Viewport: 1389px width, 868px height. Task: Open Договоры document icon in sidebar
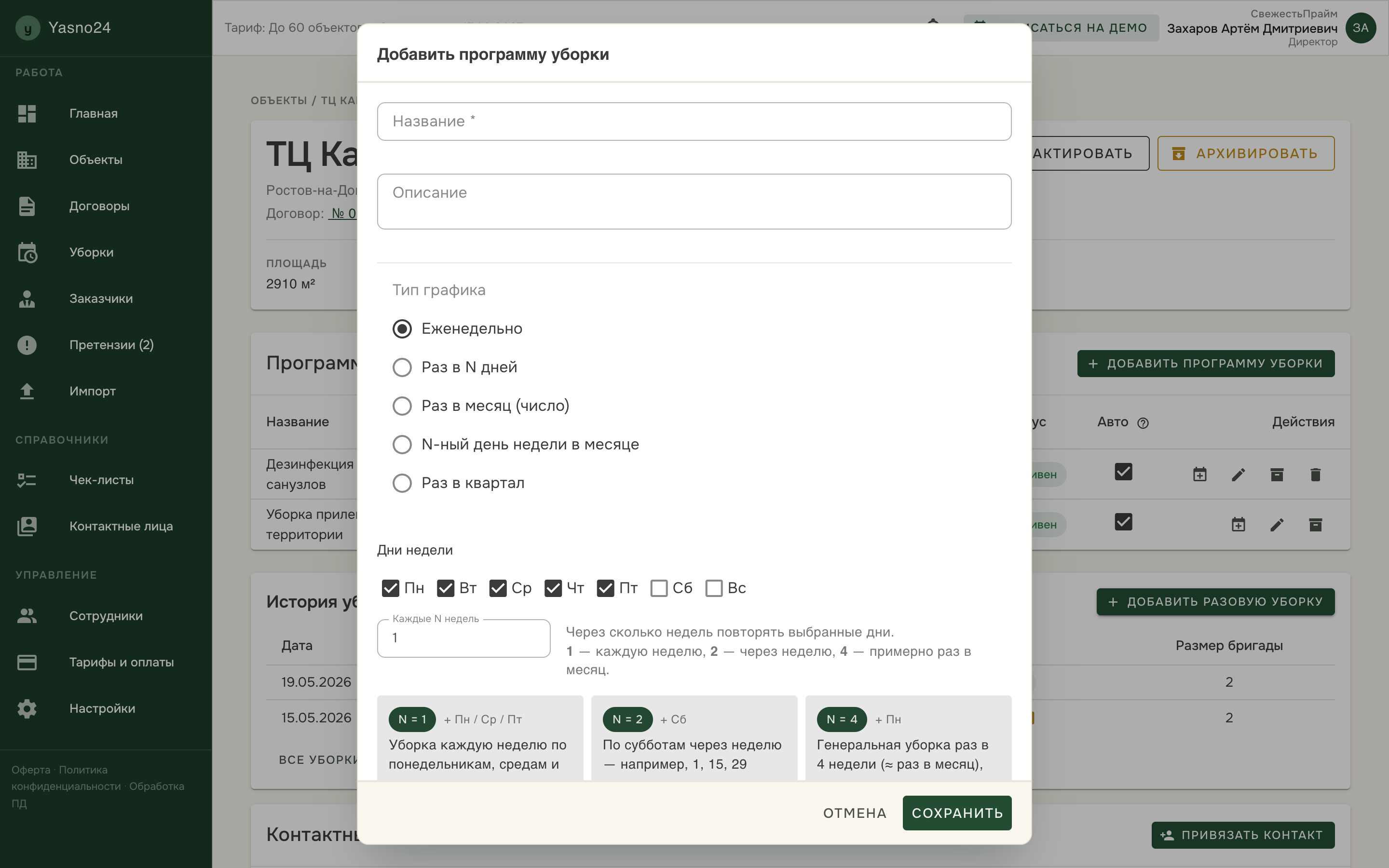[x=27, y=206]
